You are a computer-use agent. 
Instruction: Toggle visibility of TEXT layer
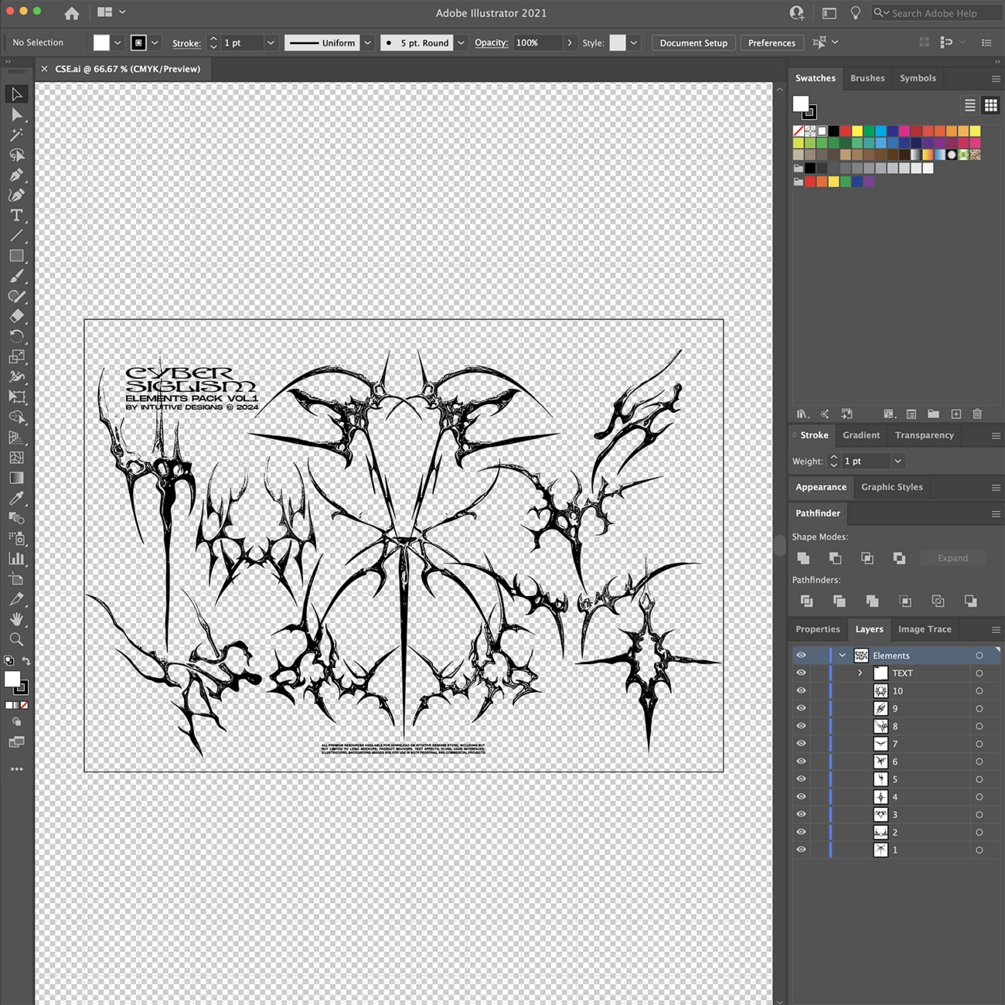(x=801, y=673)
